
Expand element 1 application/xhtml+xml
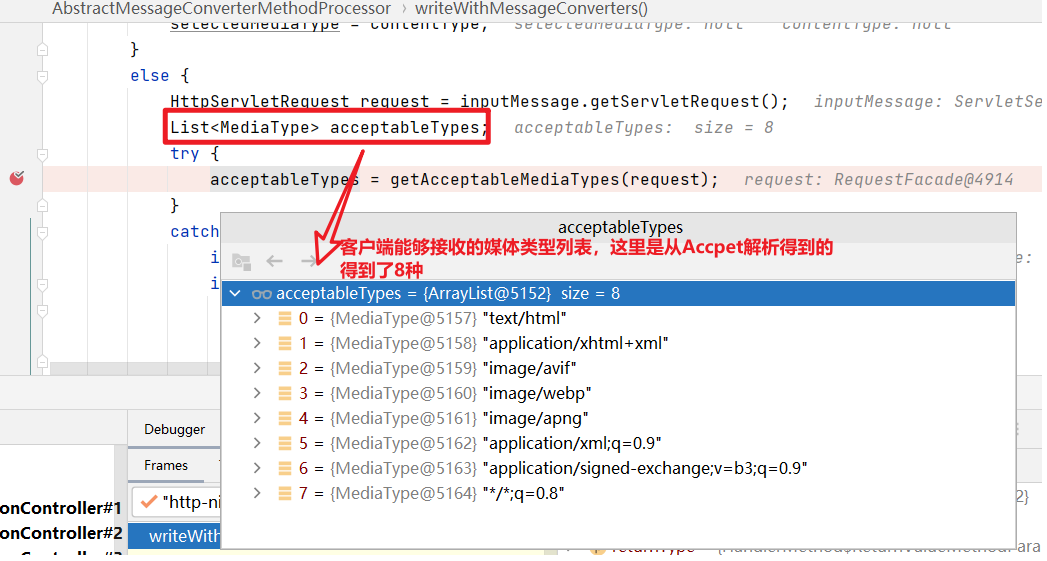coord(257,344)
